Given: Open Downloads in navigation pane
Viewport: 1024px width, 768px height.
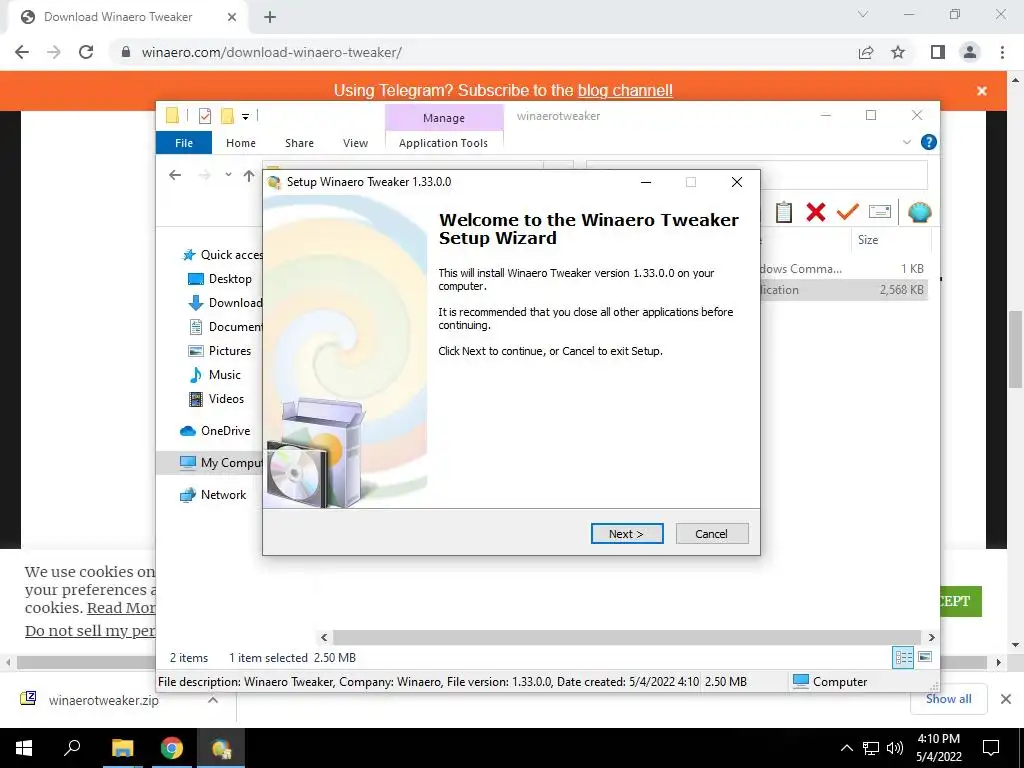Looking at the screenshot, I should [x=225, y=303].
